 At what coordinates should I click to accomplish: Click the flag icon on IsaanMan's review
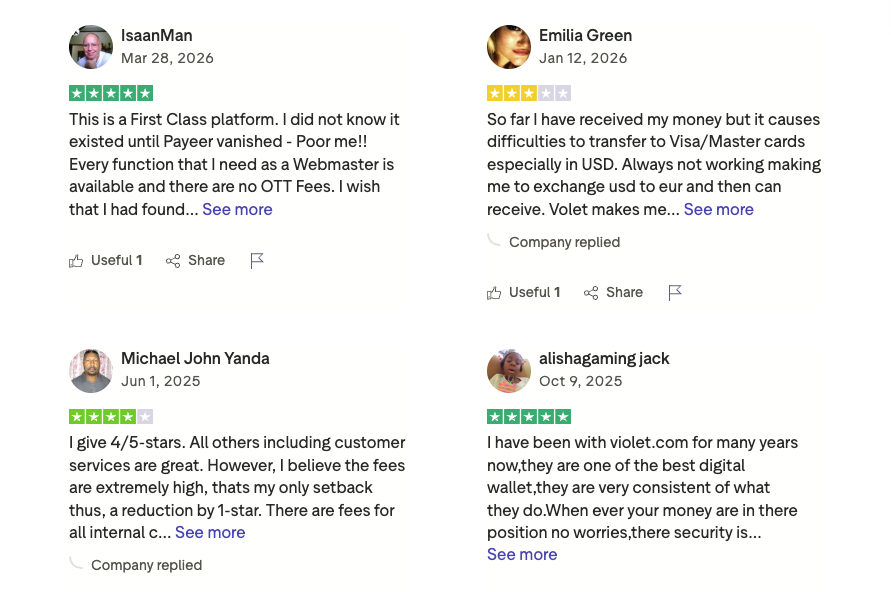(257, 261)
